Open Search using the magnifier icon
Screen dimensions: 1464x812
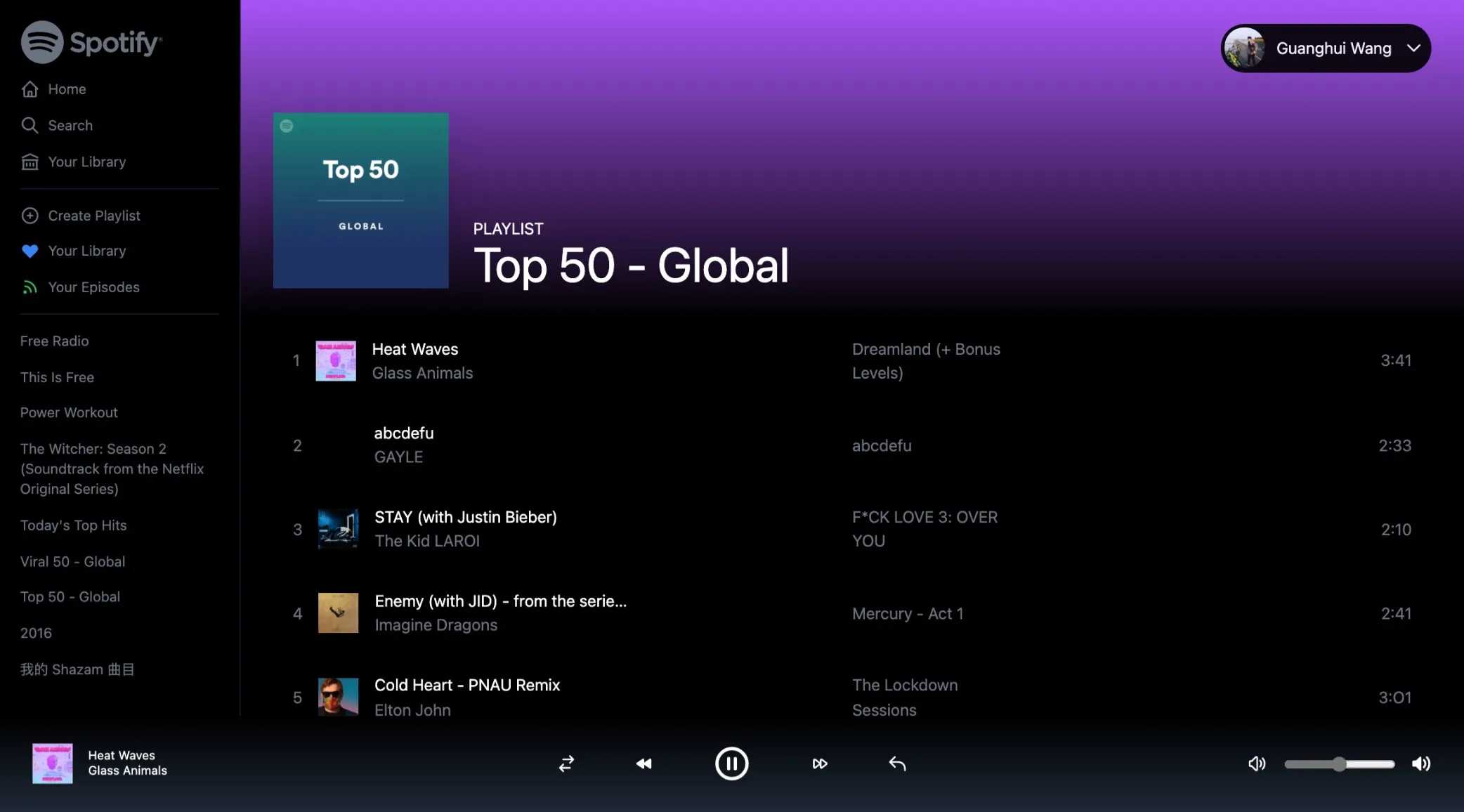point(30,125)
